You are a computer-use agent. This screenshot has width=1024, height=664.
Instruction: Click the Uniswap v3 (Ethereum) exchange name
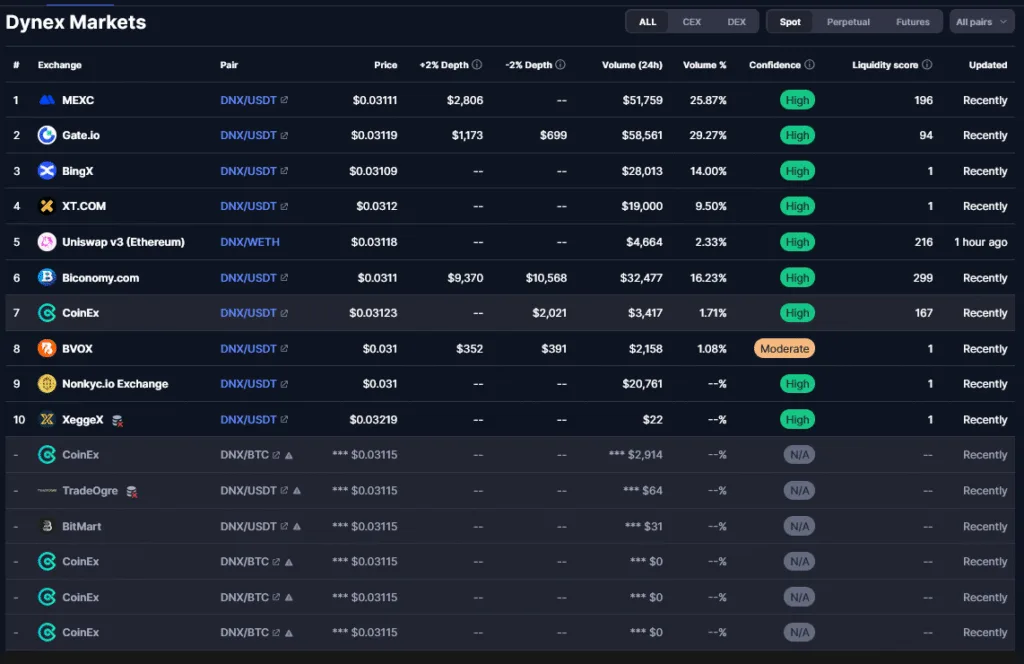tap(123, 242)
